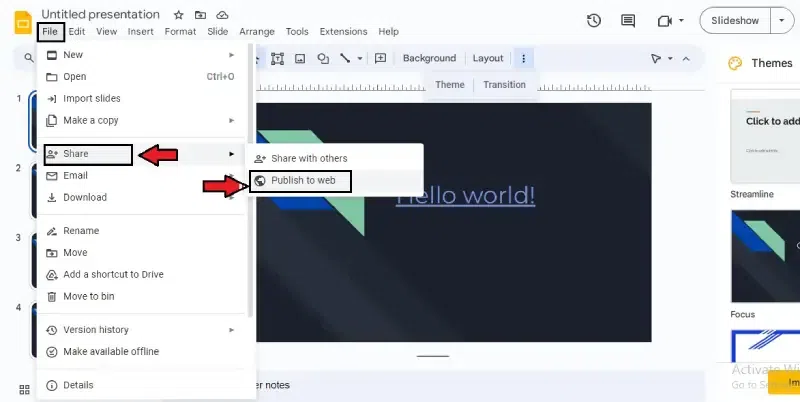Select Publish to web

click(x=335, y=181)
